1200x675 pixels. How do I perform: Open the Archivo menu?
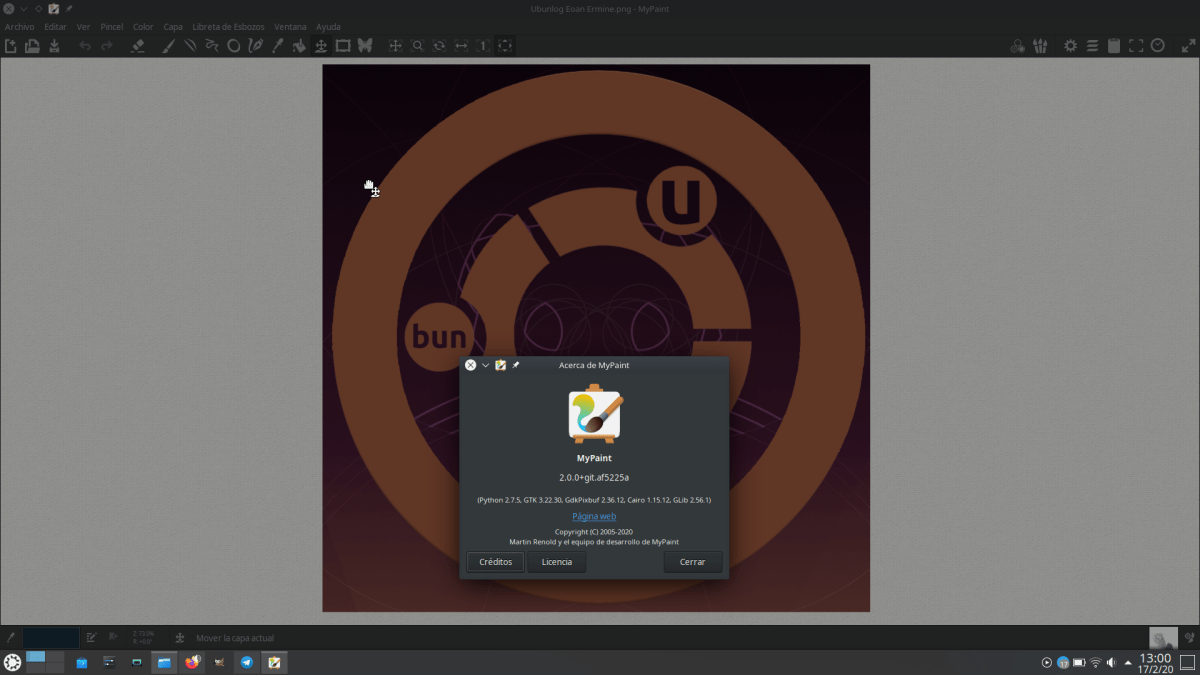[x=18, y=27]
